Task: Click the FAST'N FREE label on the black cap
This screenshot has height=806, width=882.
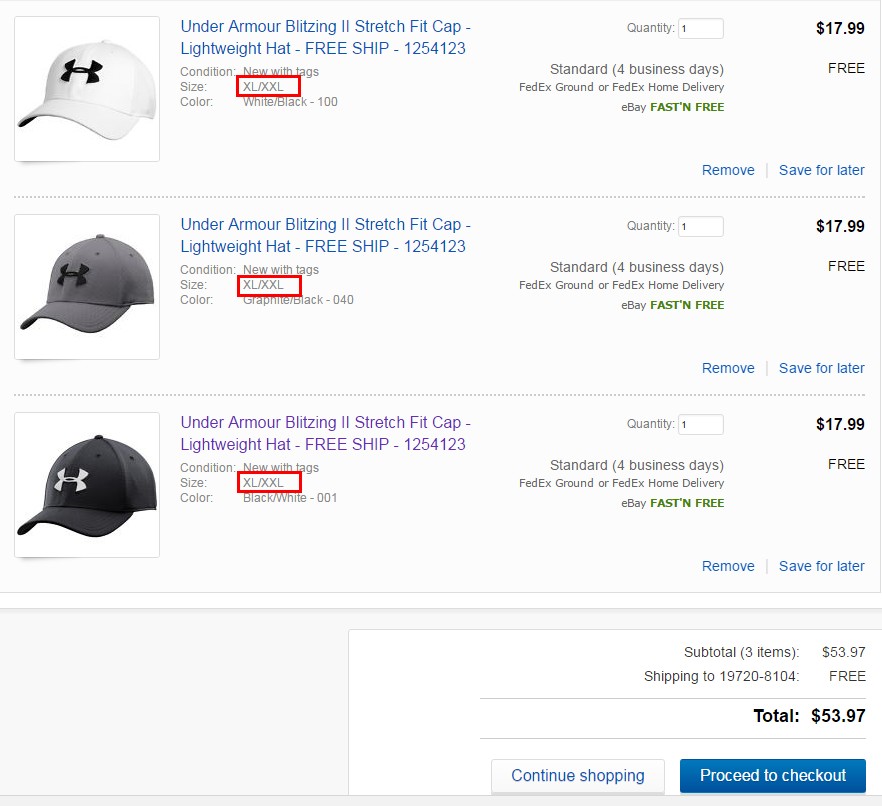Action: click(x=687, y=503)
